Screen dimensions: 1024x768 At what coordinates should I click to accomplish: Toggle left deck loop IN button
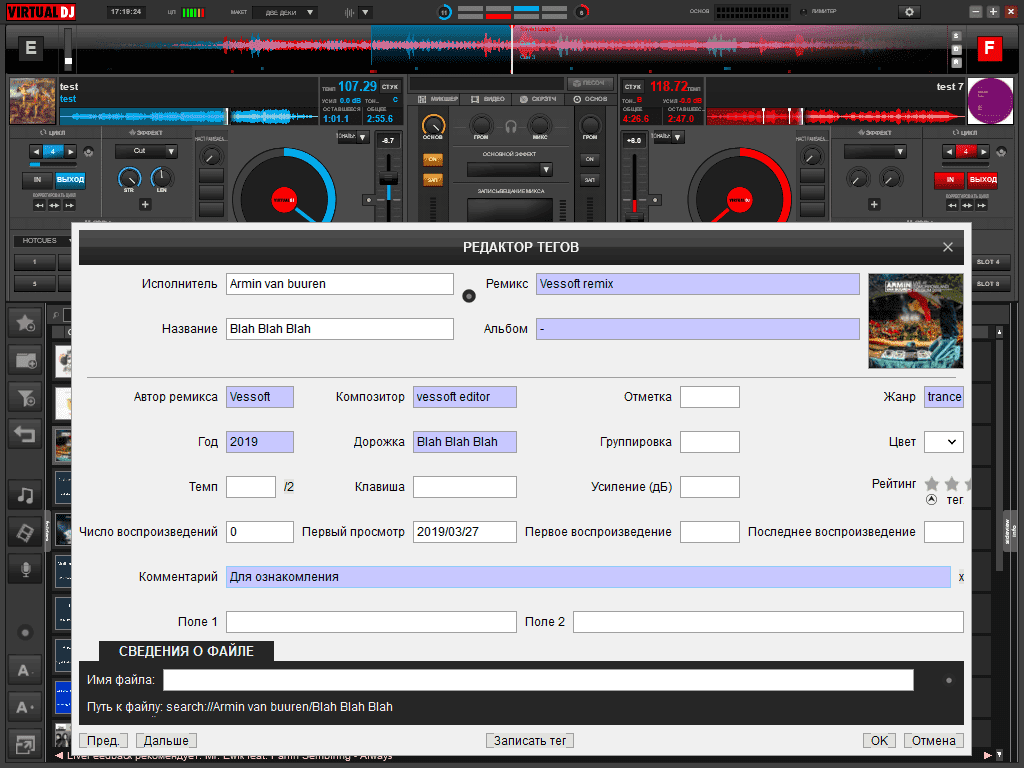click(37, 180)
